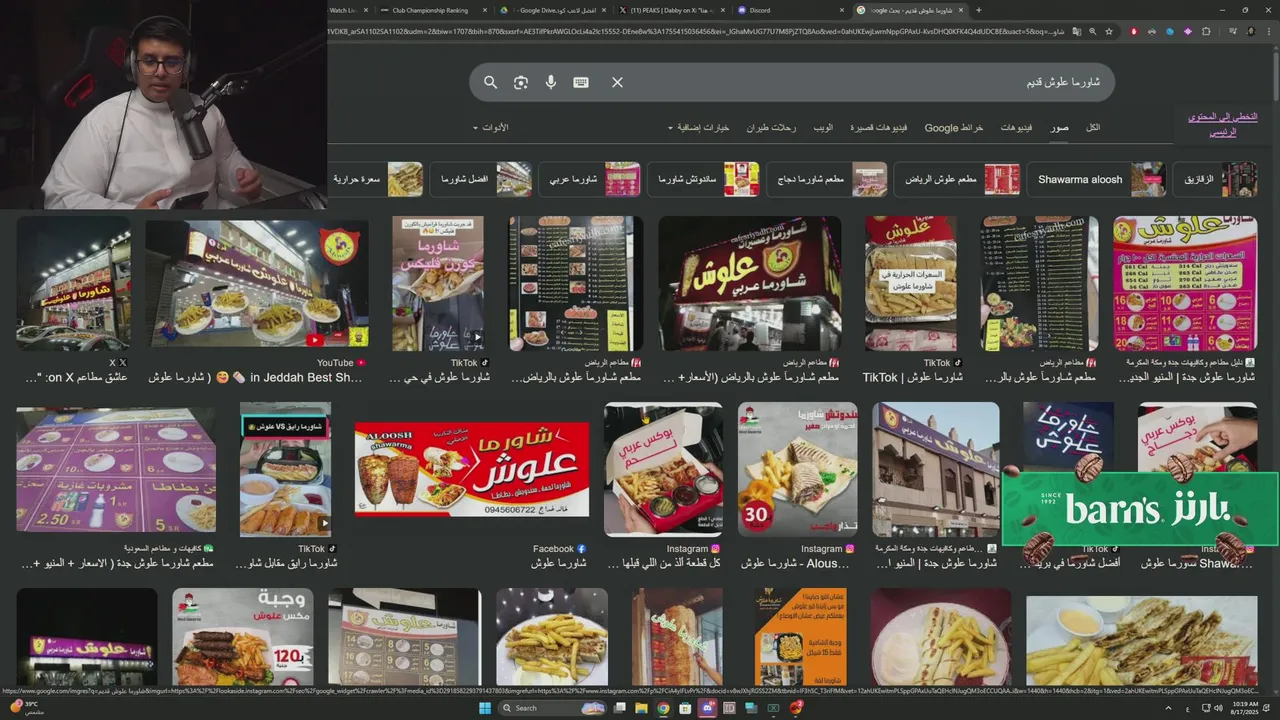Open the TikTok شاورما رايق VS علوش thumbnail
Screen dimensions: 1280x720
coord(285,470)
